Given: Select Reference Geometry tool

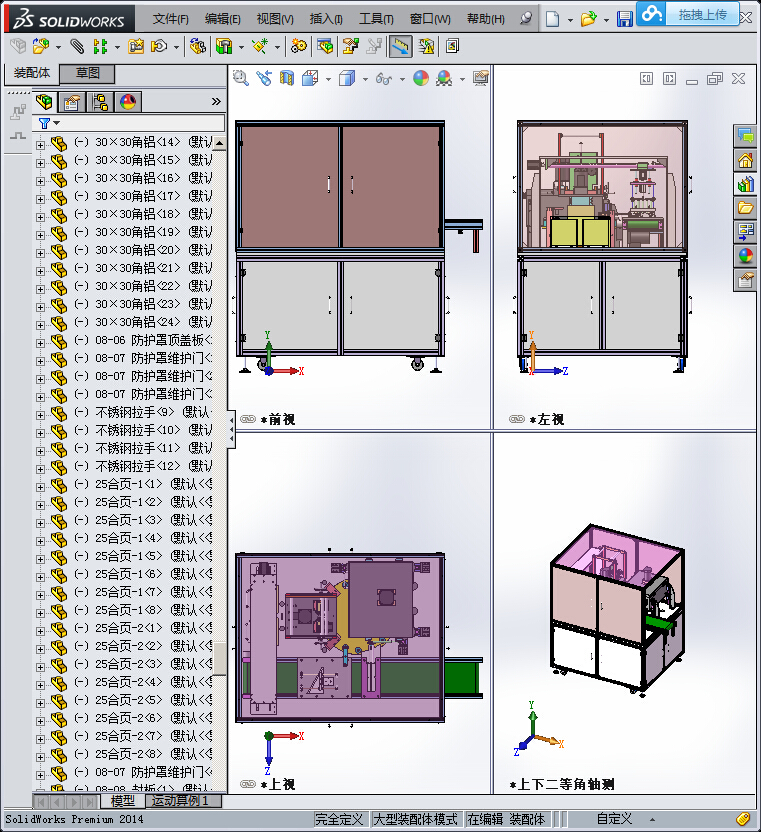Looking at the screenshot, I should [x=260, y=47].
